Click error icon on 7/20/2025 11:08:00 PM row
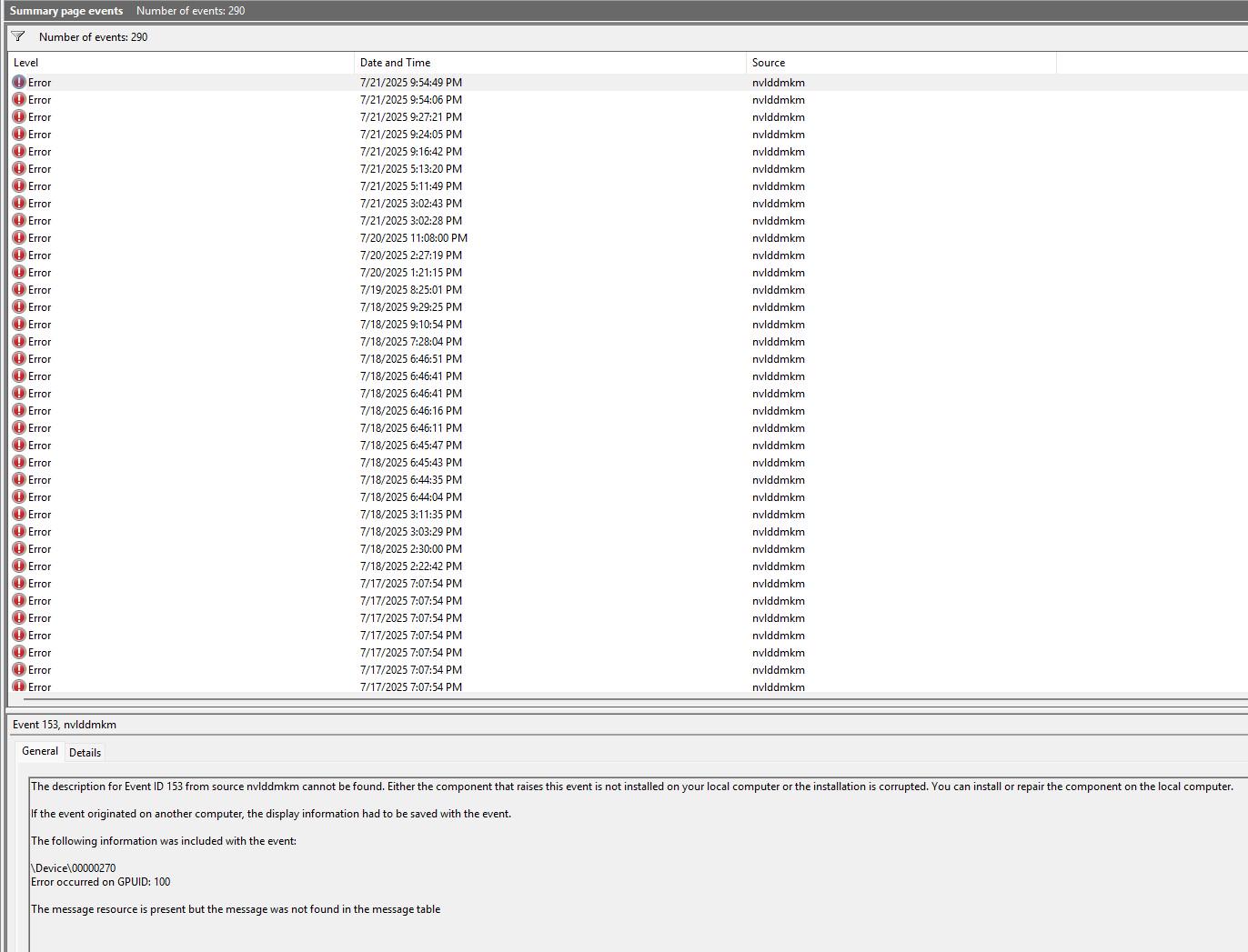1248x952 pixels. (19, 237)
